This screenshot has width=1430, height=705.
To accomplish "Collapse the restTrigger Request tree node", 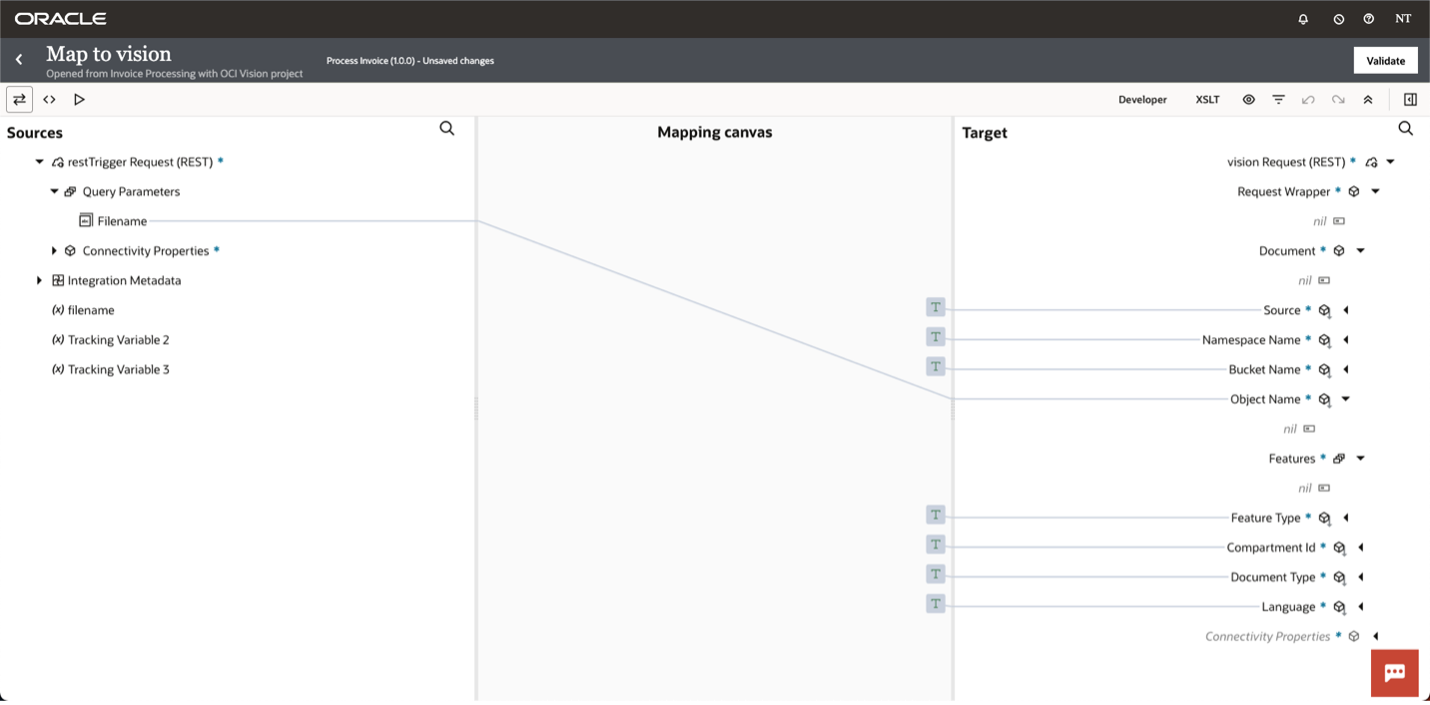I will pyautogui.click(x=39, y=161).
